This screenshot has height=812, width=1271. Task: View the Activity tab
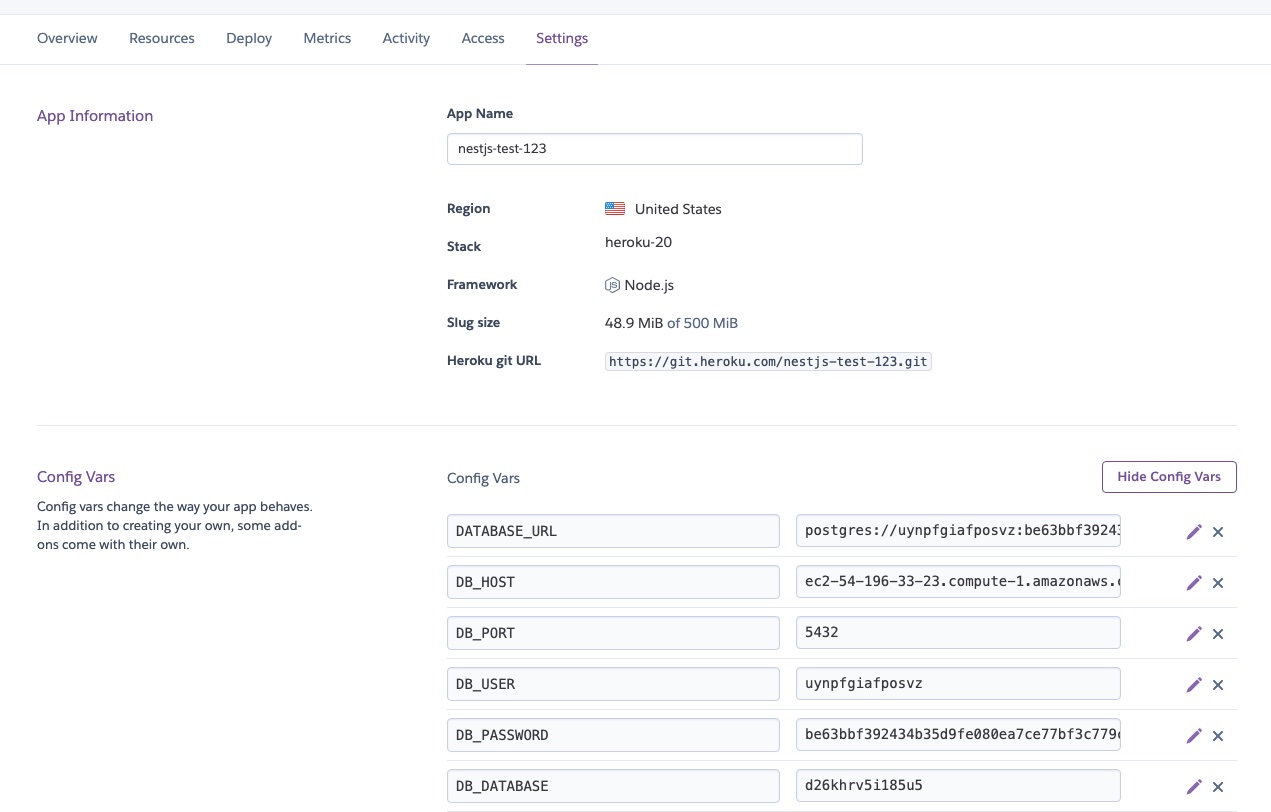(x=406, y=38)
